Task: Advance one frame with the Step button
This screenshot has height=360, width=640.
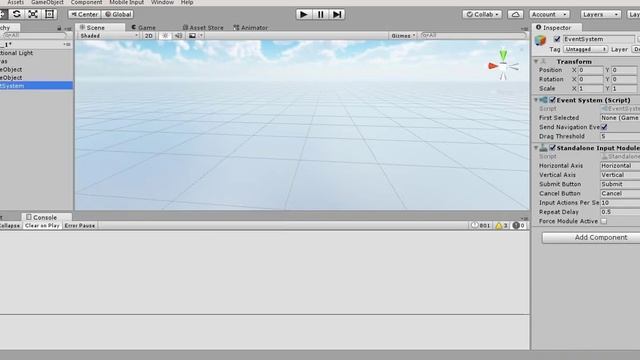Action: click(x=337, y=14)
